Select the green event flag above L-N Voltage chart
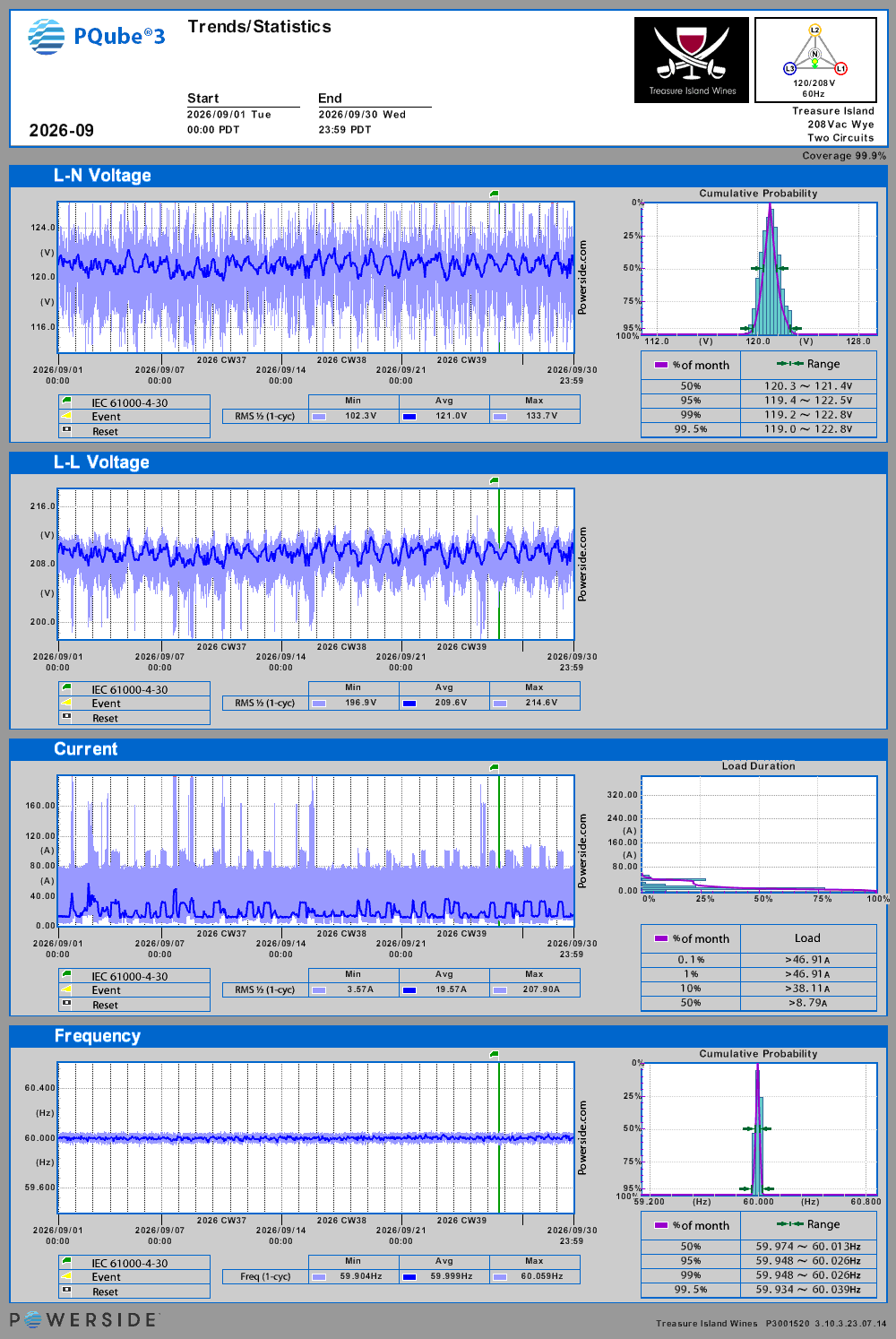This screenshot has width=896, height=1339. coord(494,194)
